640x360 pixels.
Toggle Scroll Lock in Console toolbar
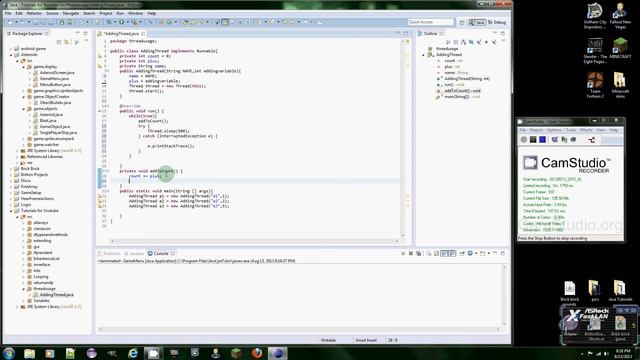point(437,253)
